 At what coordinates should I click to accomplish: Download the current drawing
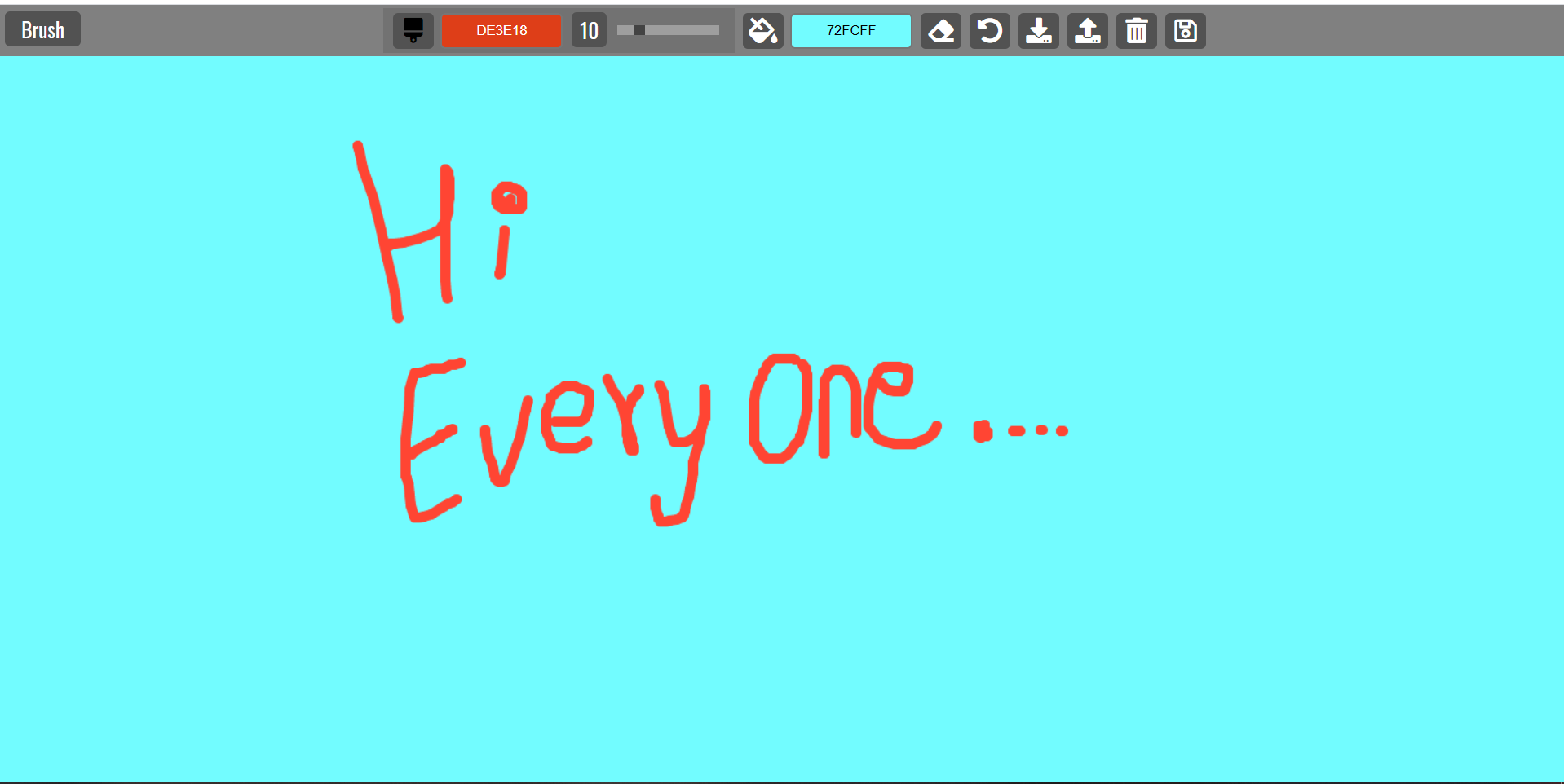tap(1038, 30)
